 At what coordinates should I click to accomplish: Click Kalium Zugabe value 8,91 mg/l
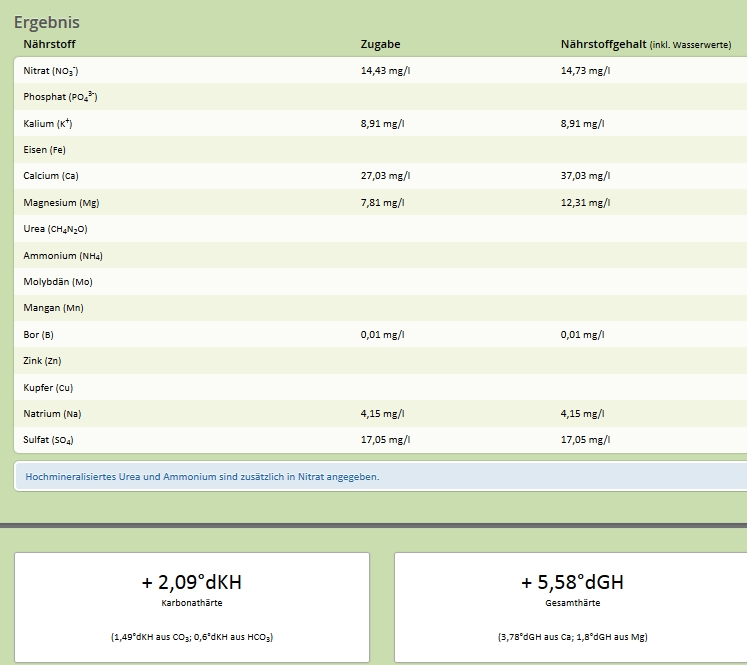[382, 123]
